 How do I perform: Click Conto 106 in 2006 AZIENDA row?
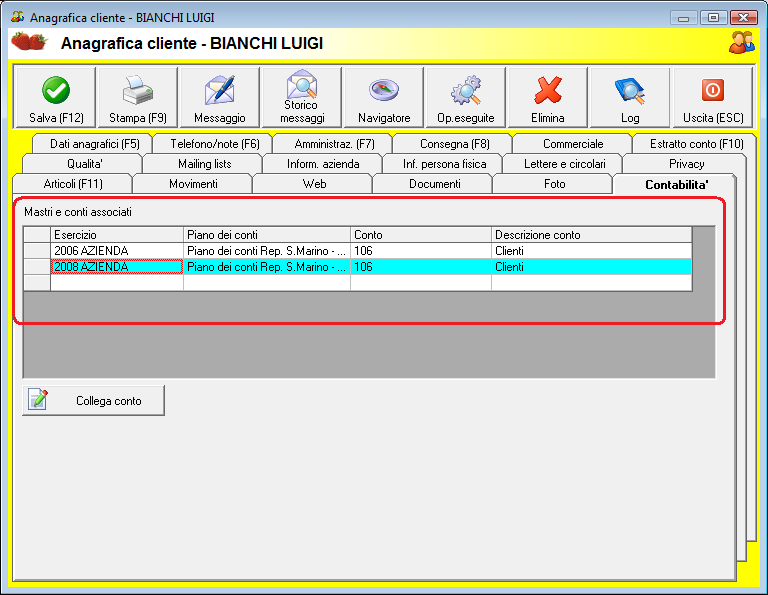point(421,251)
